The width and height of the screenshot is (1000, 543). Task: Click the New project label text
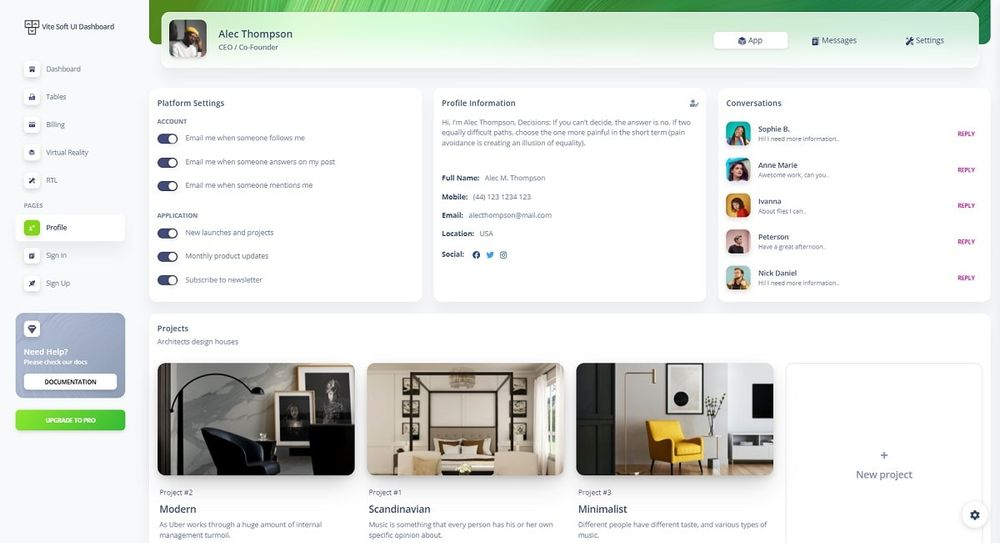coord(884,475)
